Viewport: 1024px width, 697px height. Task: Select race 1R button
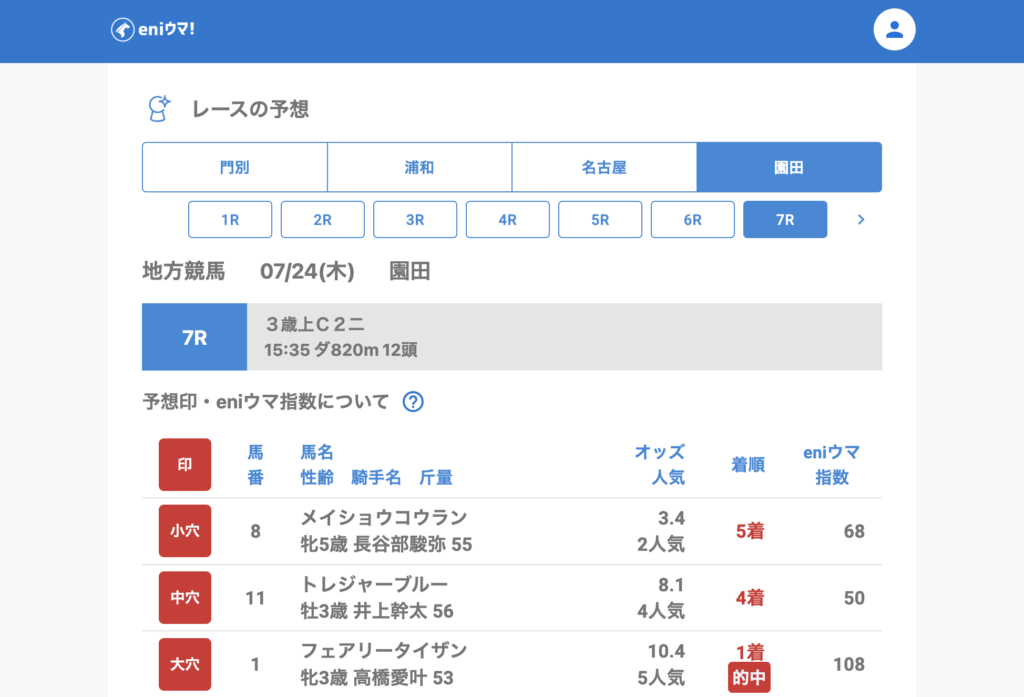(x=230, y=220)
